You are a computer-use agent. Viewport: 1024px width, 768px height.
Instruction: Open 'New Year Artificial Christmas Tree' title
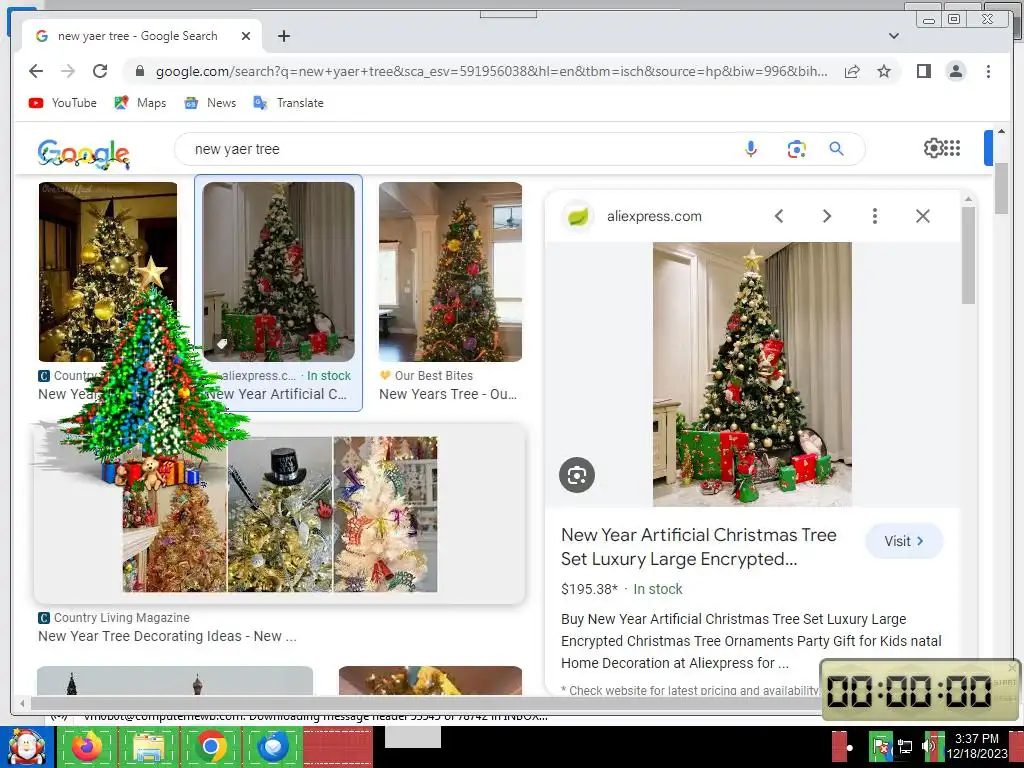(699, 547)
